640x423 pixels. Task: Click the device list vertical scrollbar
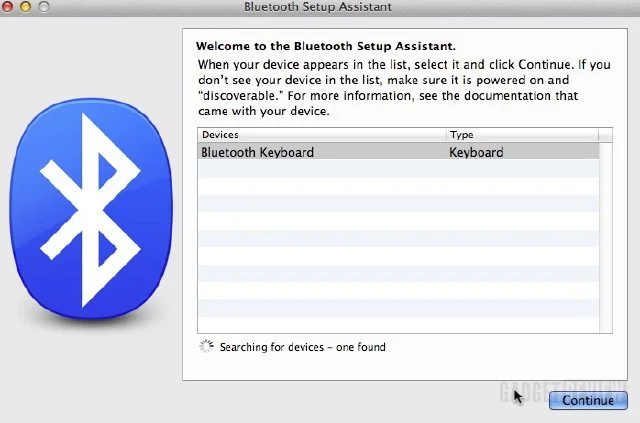pos(606,238)
